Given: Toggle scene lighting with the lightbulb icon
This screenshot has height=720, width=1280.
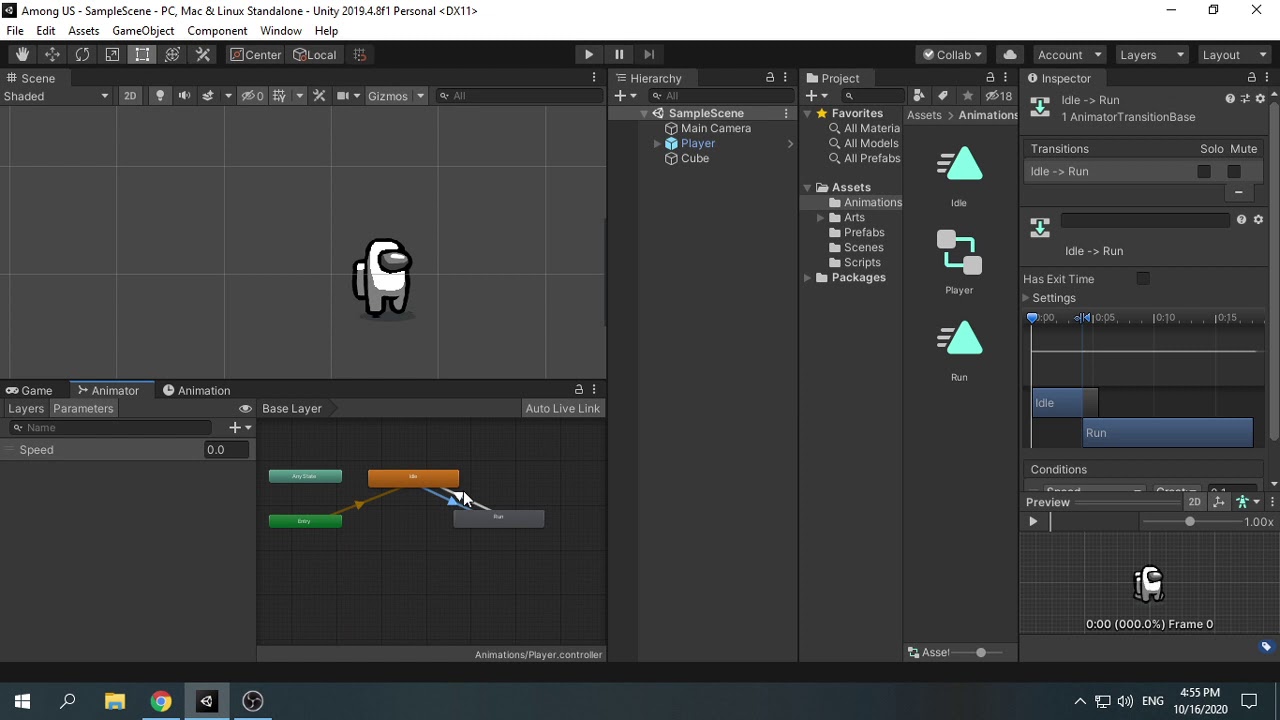Looking at the screenshot, I should pyautogui.click(x=159, y=96).
